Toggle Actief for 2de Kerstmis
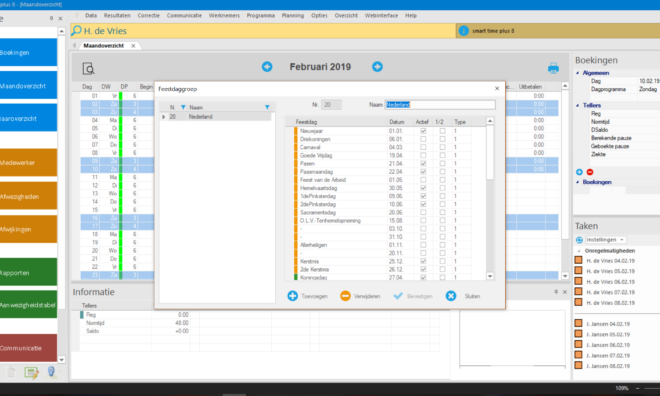 pyautogui.click(x=423, y=269)
